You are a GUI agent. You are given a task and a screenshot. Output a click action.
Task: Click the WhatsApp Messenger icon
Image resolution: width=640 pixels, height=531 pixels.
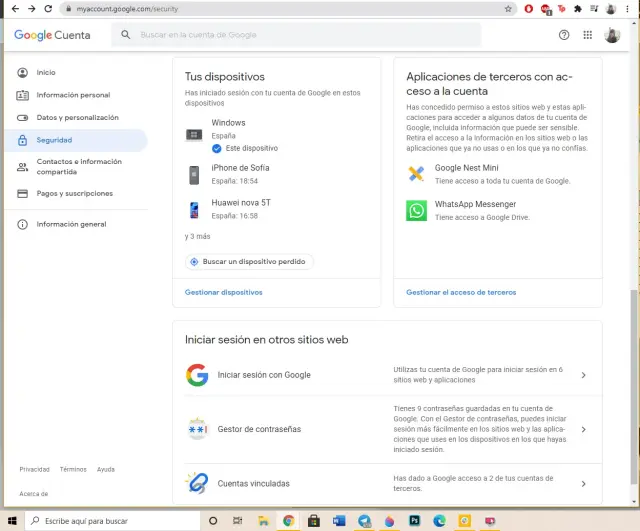pos(416,210)
